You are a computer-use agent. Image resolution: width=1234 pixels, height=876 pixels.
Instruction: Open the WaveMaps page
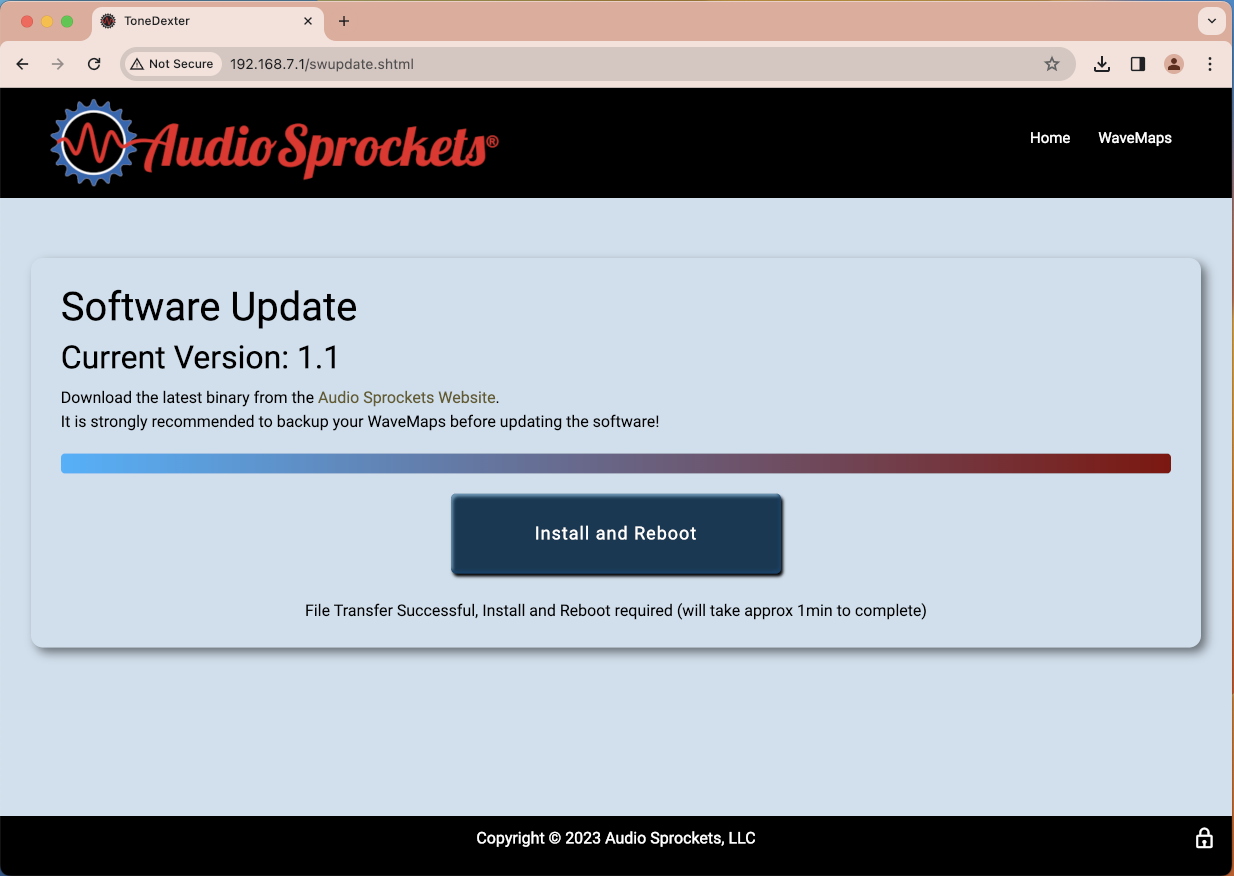1134,138
